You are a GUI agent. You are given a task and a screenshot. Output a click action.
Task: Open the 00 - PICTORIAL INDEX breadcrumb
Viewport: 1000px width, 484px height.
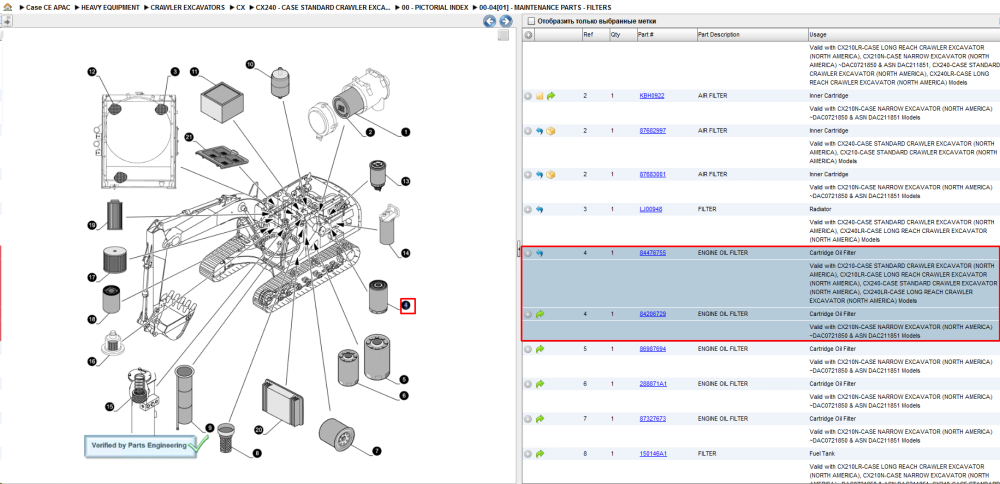(436, 7)
